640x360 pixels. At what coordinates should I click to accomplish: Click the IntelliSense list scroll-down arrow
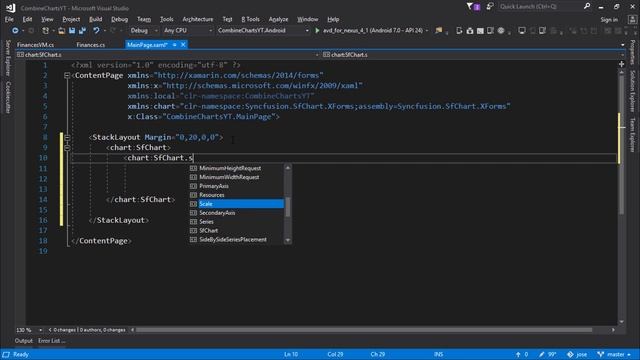[288, 240]
